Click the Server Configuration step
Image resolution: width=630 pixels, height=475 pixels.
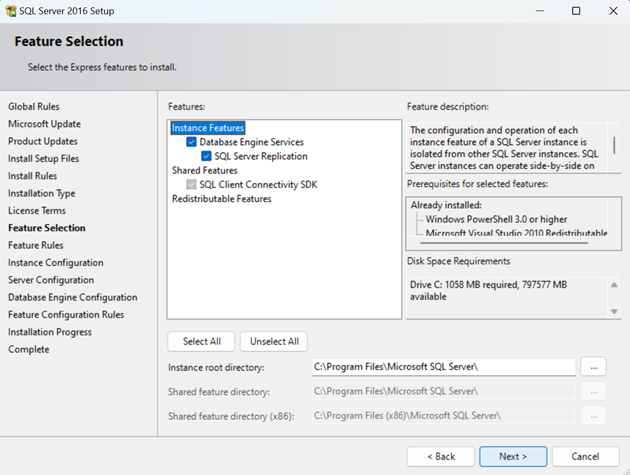point(51,280)
